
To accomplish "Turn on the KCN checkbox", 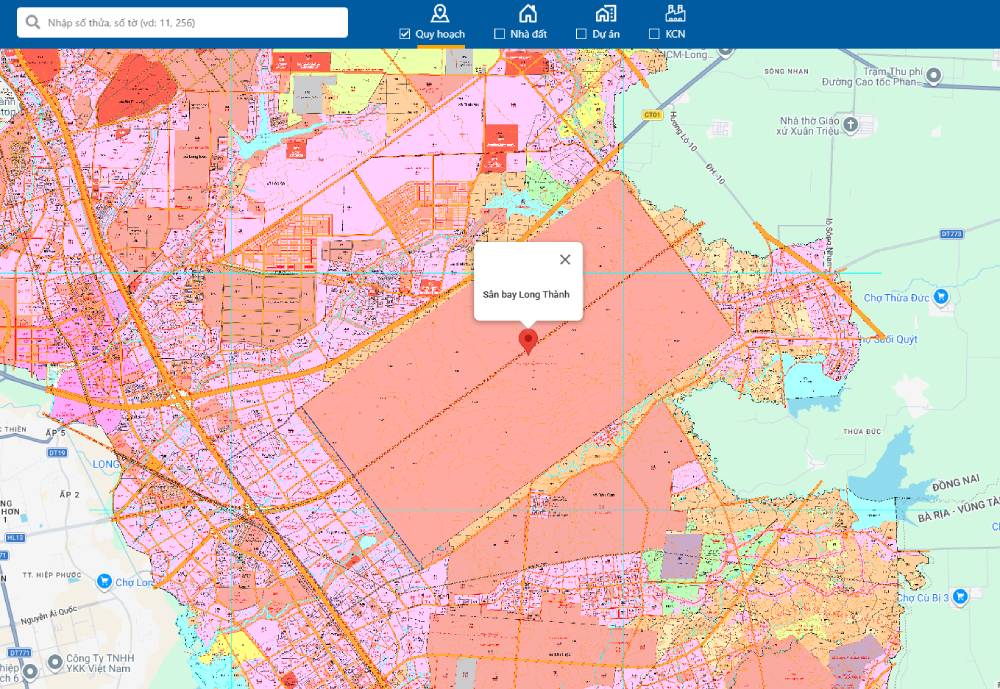I will click(x=654, y=34).
